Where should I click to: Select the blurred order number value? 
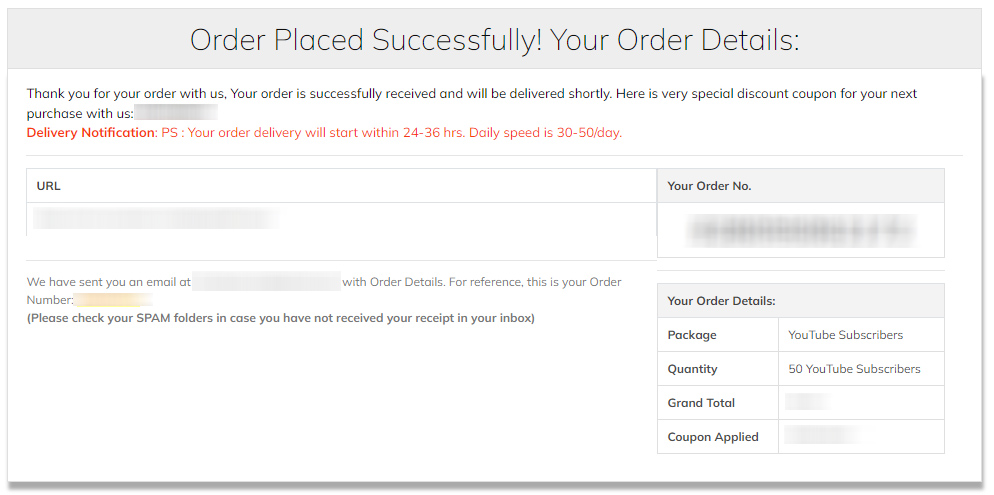coord(800,231)
